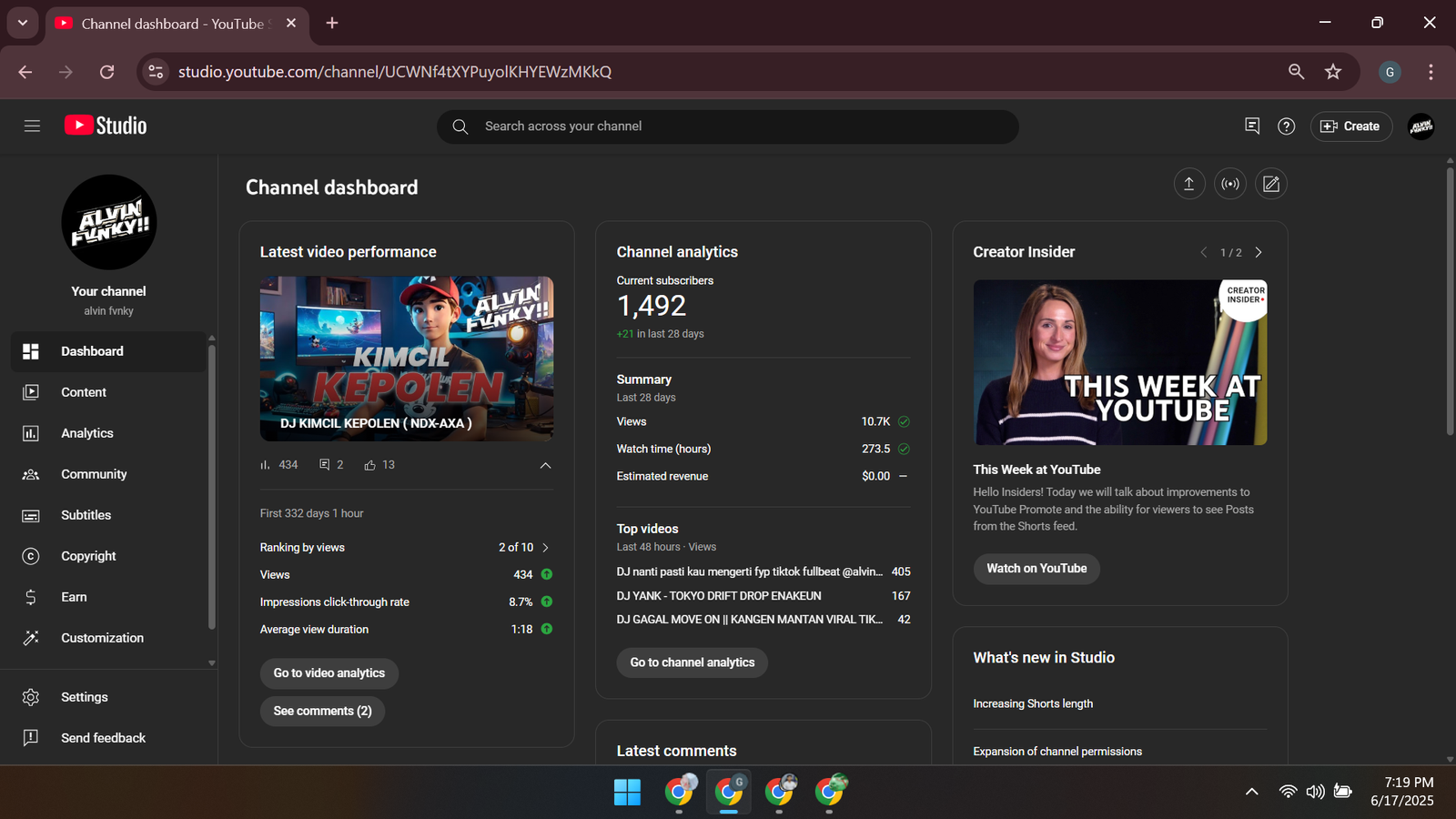Image resolution: width=1456 pixels, height=819 pixels.
Task: Click See comments (2) button
Action: click(x=323, y=711)
